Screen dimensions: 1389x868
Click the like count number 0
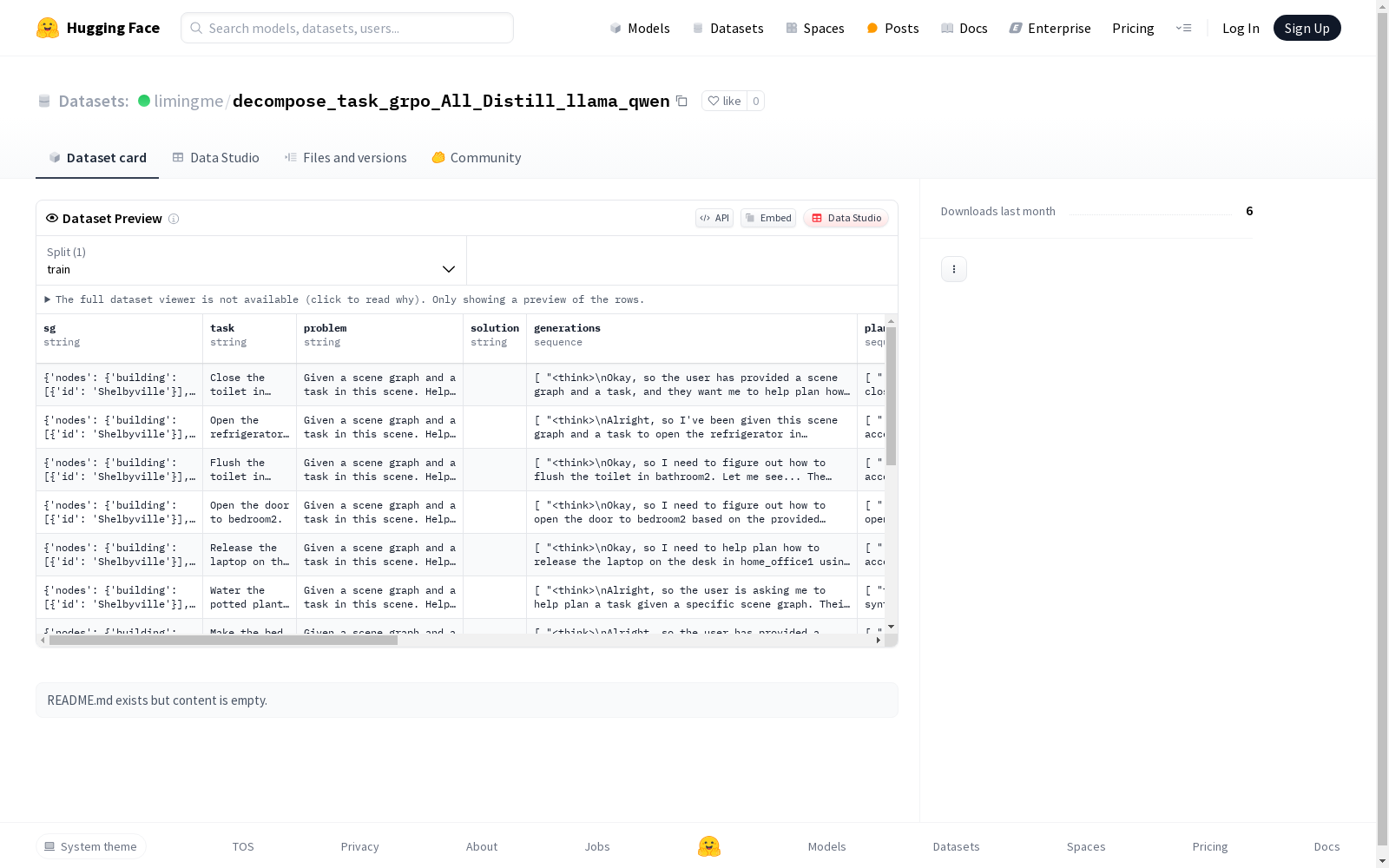click(756, 101)
